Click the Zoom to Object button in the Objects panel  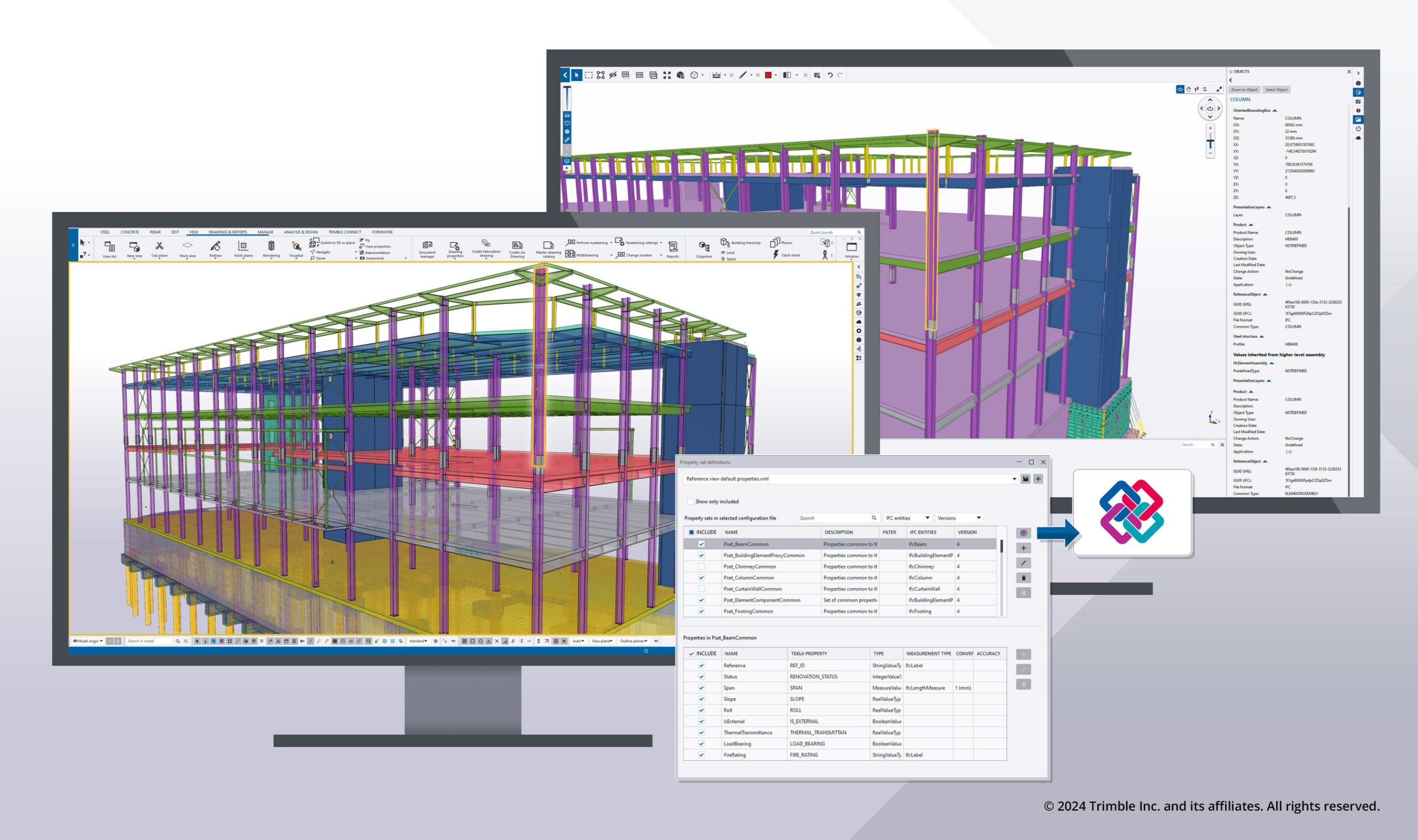pyautogui.click(x=1244, y=90)
